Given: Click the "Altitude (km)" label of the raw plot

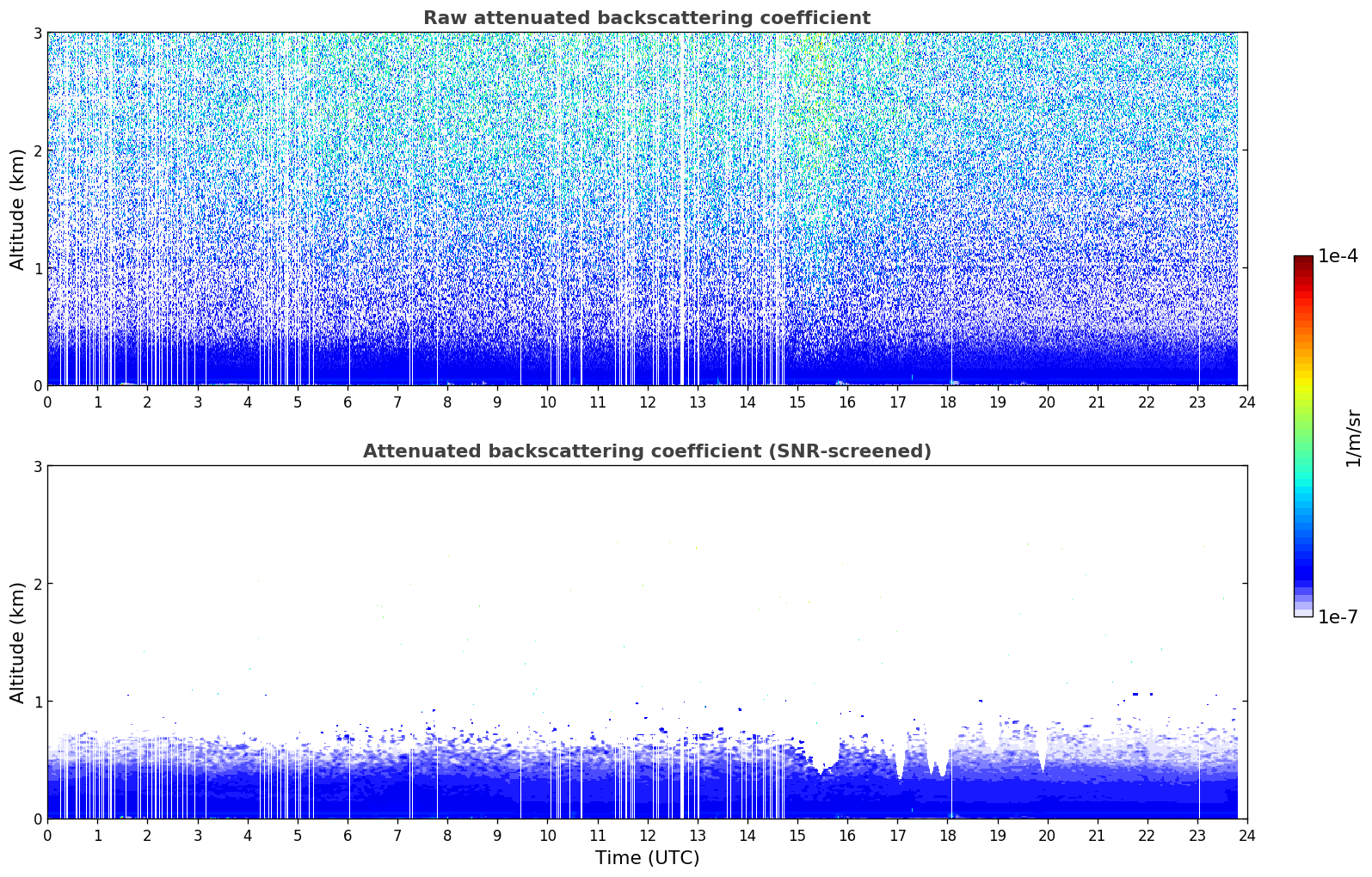Looking at the screenshot, I should click(x=18, y=209).
